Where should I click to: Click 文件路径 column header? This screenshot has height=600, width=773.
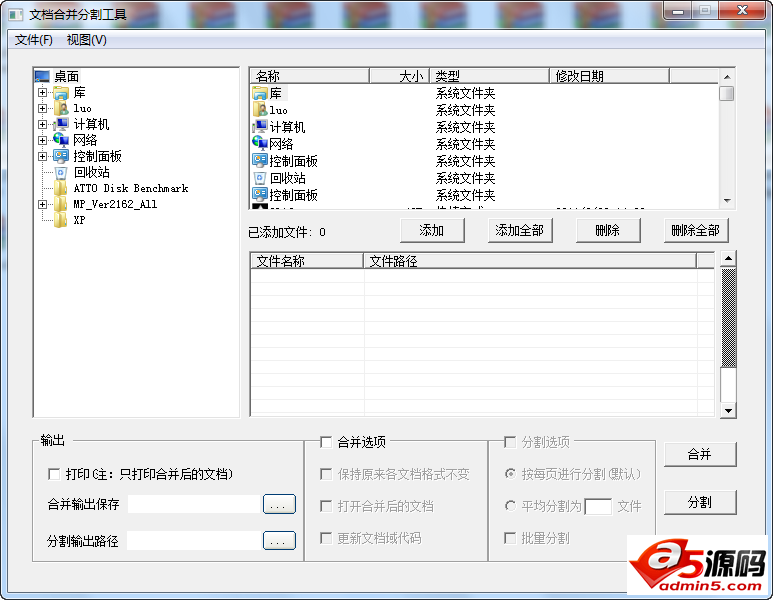pos(529,261)
